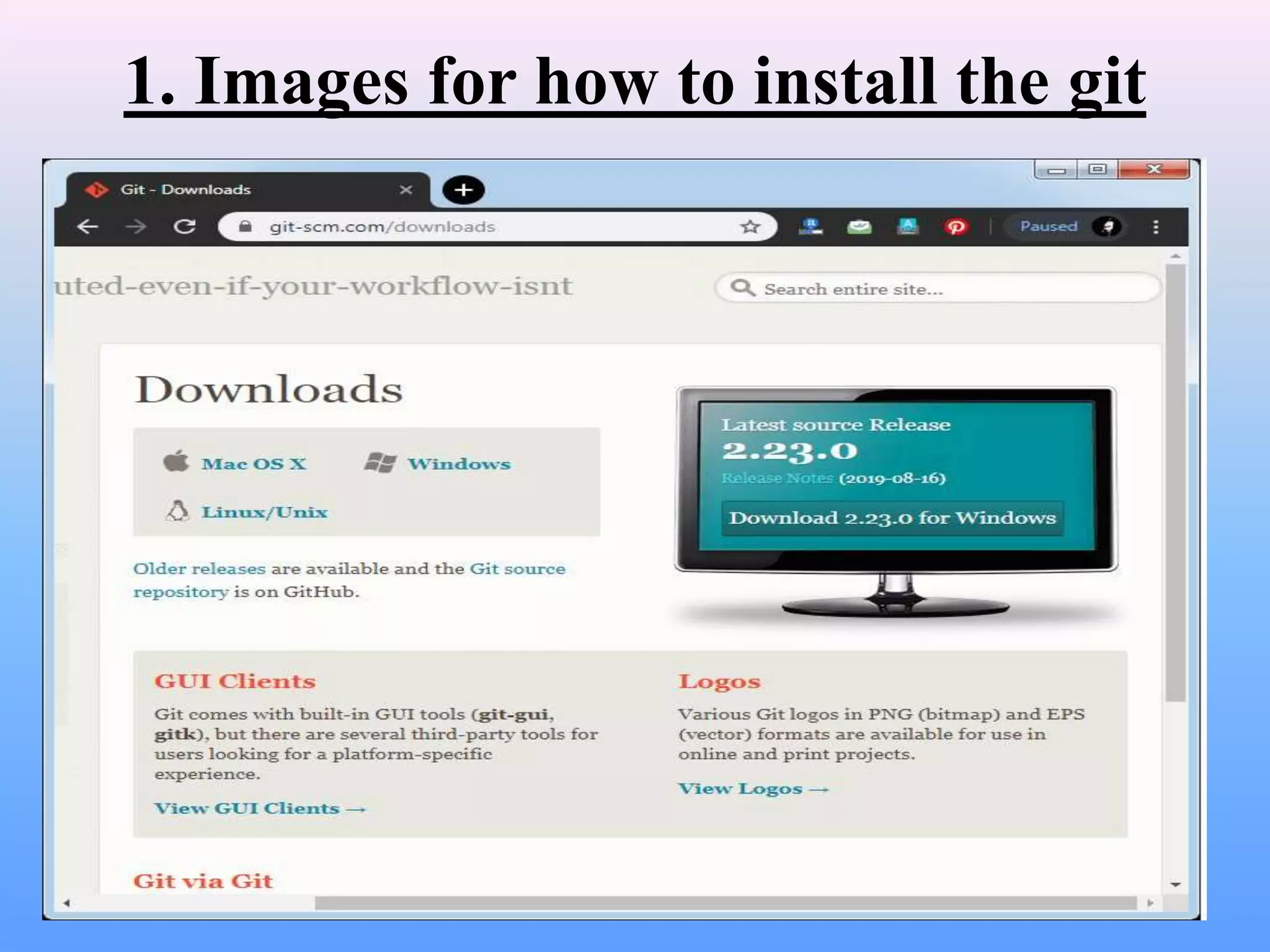Image resolution: width=1270 pixels, height=952 pixels.
Task: Select the Git - Downloads tab
Action: 248,190
